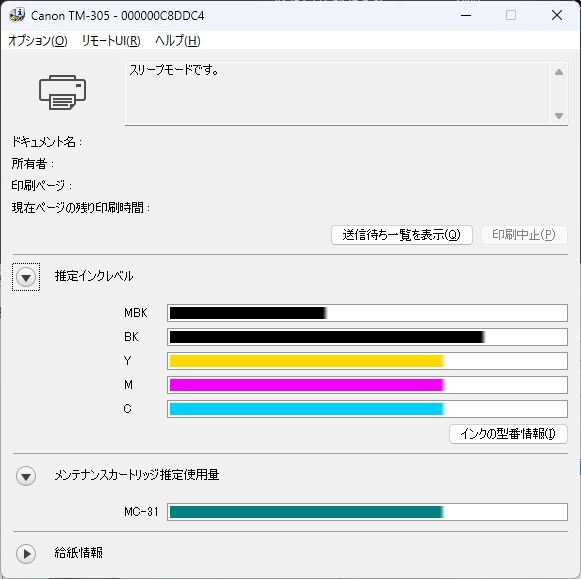Click the status message scroll down arrow

point(559,116)
